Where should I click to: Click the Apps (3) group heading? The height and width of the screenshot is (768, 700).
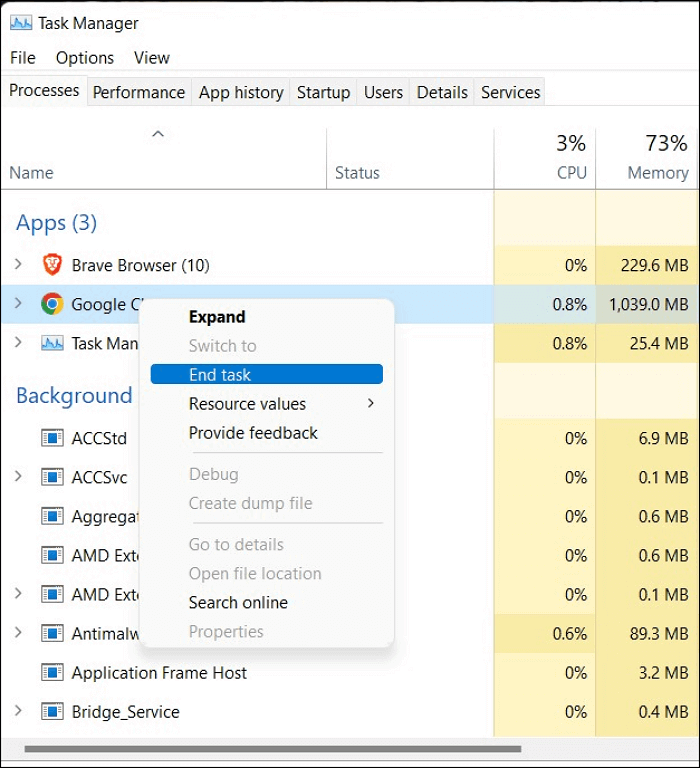coord(56,223)
